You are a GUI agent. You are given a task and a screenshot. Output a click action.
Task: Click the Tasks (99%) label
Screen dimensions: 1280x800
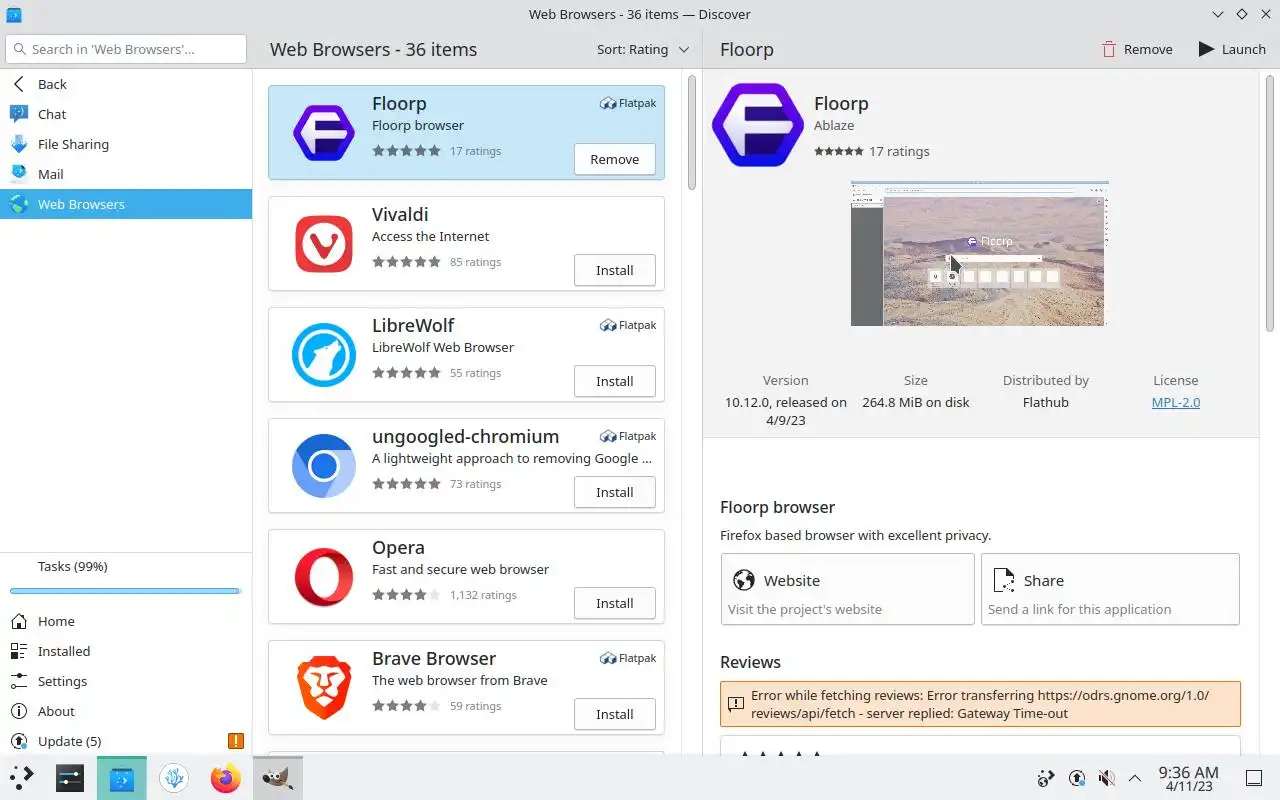(73, 566)
